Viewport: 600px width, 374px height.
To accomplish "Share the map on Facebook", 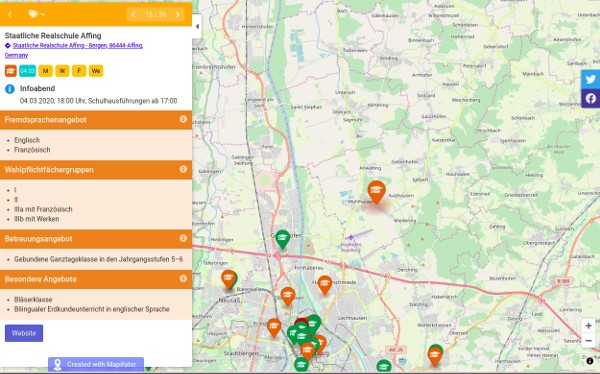I will 590,98.
